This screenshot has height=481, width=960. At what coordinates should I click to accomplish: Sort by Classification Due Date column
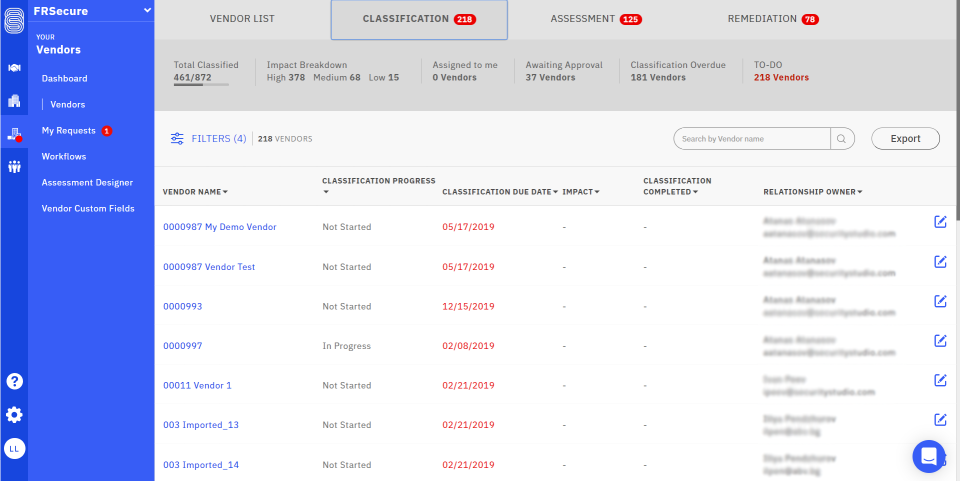pos(500,192)
